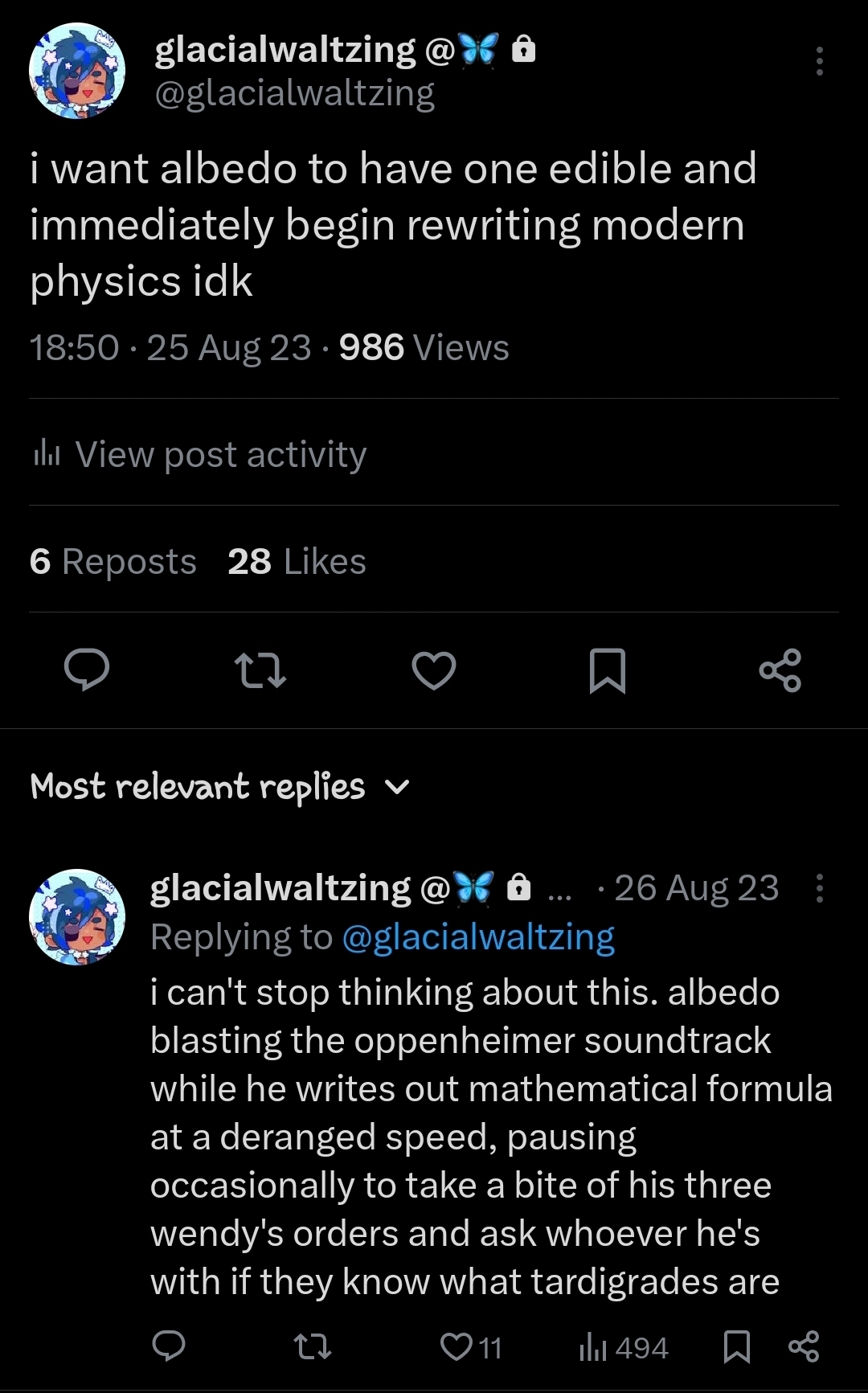Reply to the oppenheimer soundtrack reply
Viewport: 868px width, 1393px height.
169,1346
